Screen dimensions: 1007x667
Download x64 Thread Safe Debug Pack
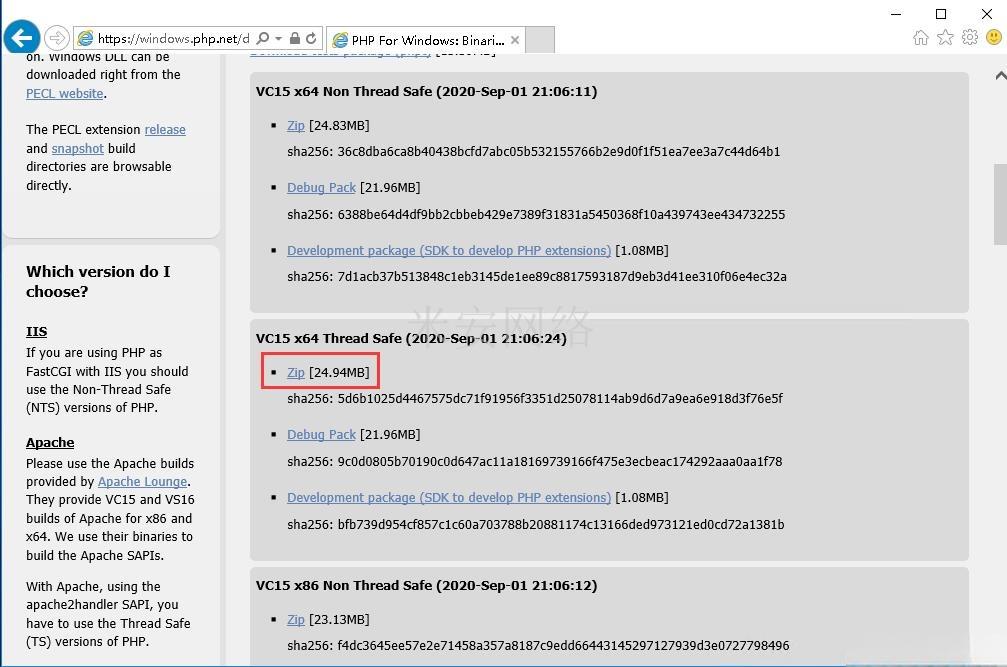coord(321,435)
